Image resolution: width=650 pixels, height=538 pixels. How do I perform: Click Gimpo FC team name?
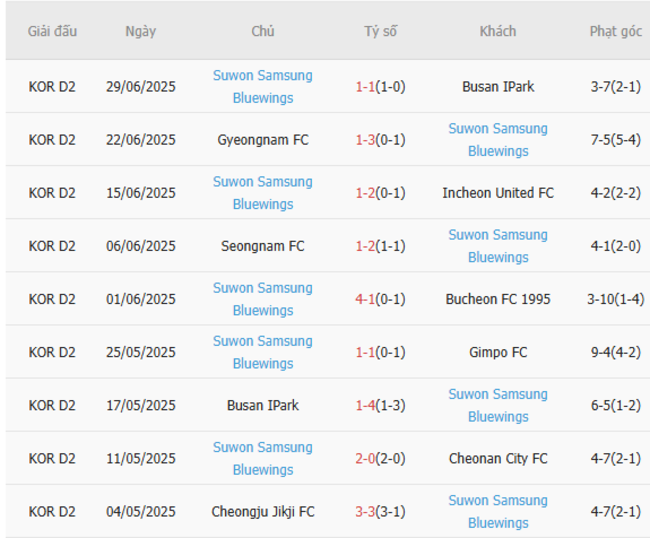497,352
